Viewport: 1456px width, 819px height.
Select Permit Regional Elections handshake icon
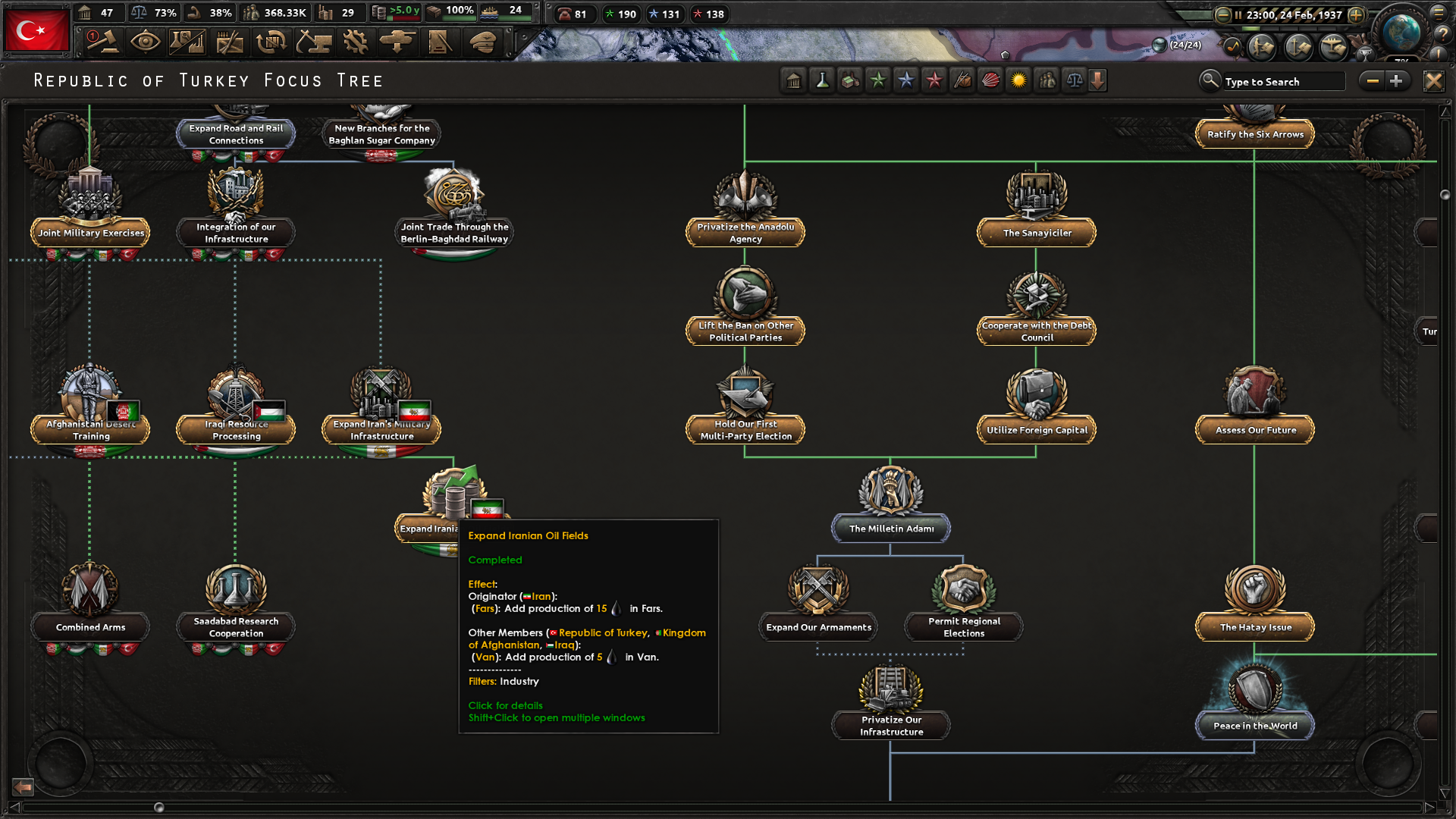964,589
